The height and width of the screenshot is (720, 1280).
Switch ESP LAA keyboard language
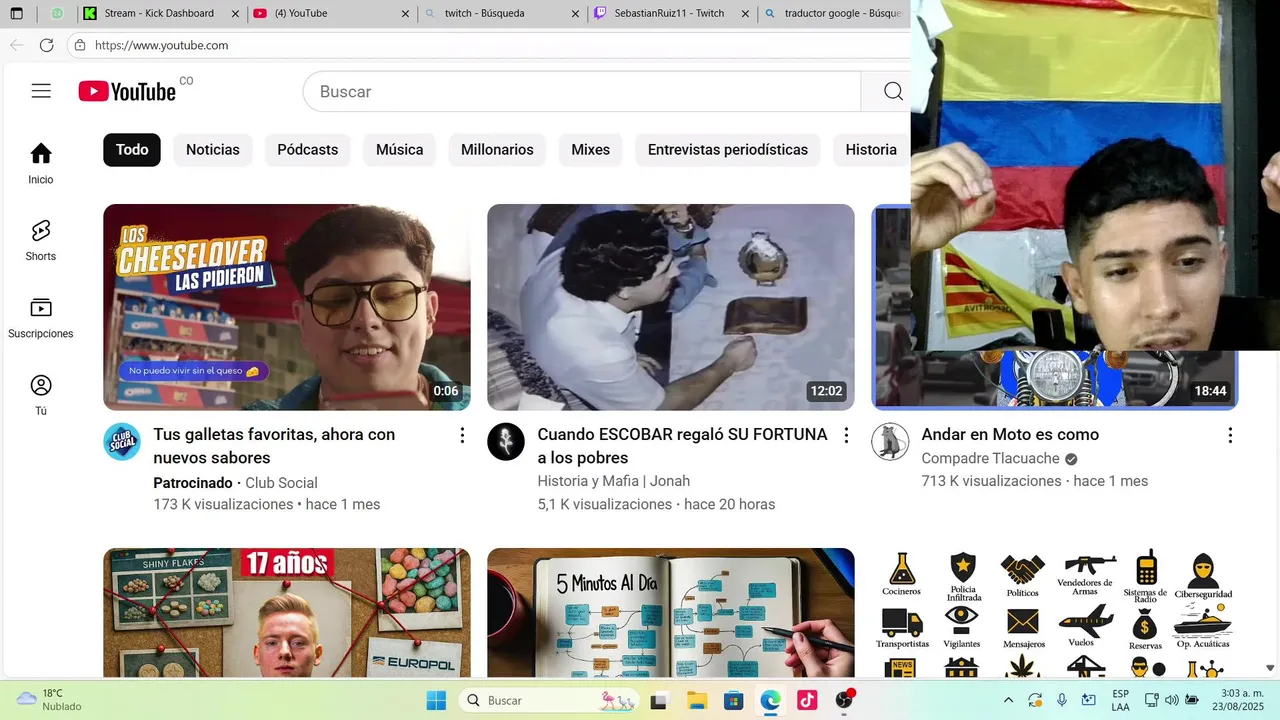point(1120,700)
